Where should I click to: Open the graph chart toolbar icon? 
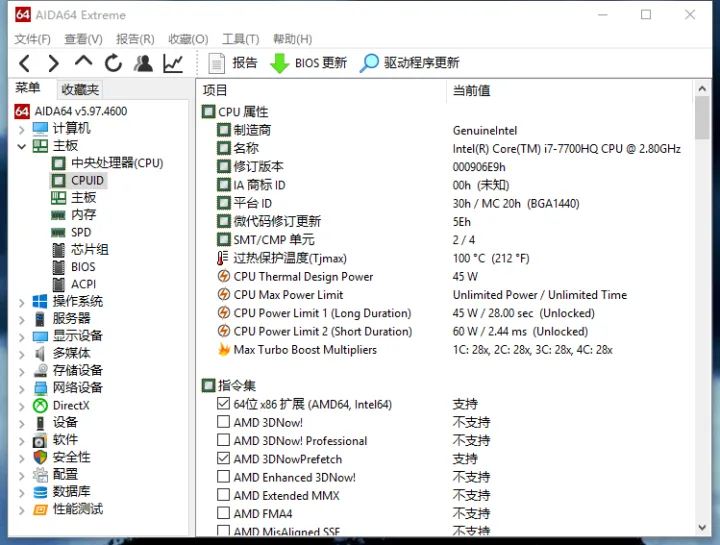click(x=173, y=63)
